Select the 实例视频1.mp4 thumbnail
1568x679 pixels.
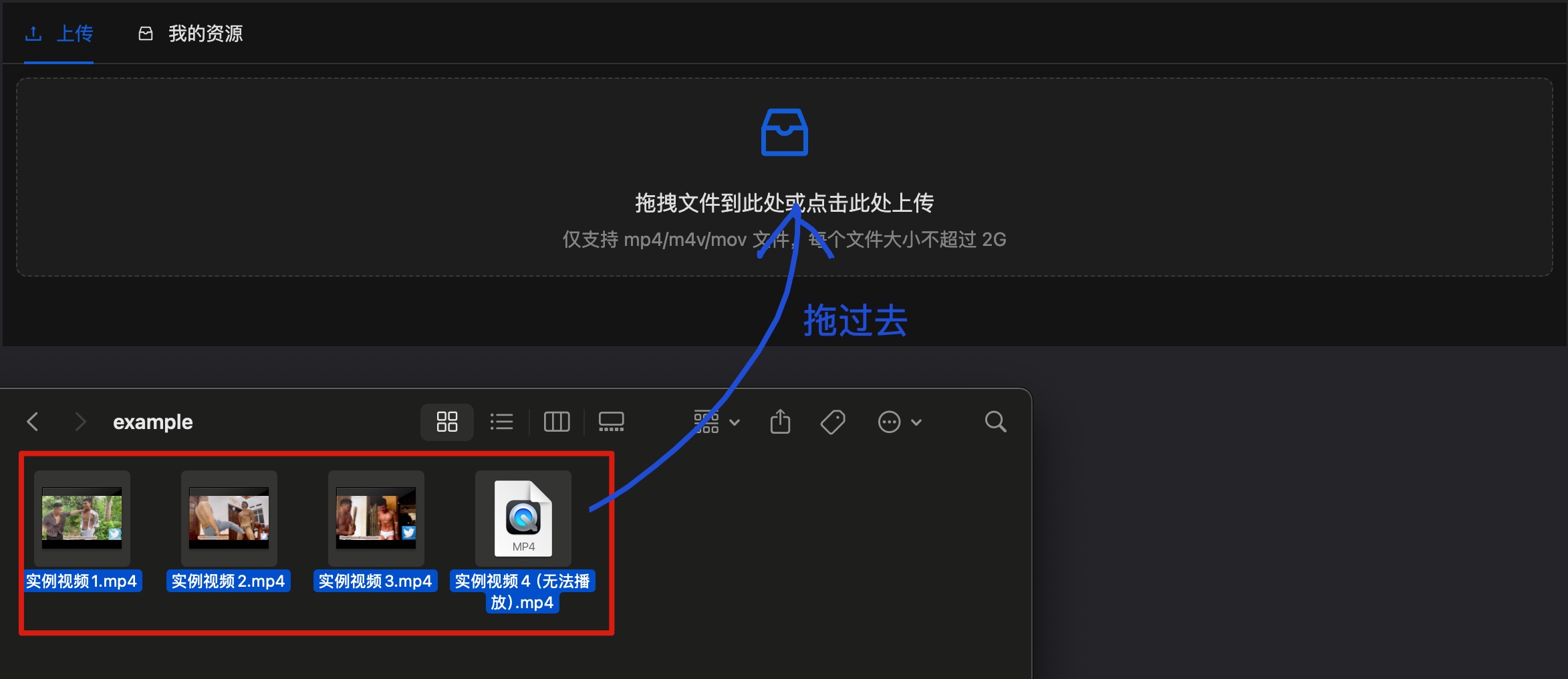point(82,518)
